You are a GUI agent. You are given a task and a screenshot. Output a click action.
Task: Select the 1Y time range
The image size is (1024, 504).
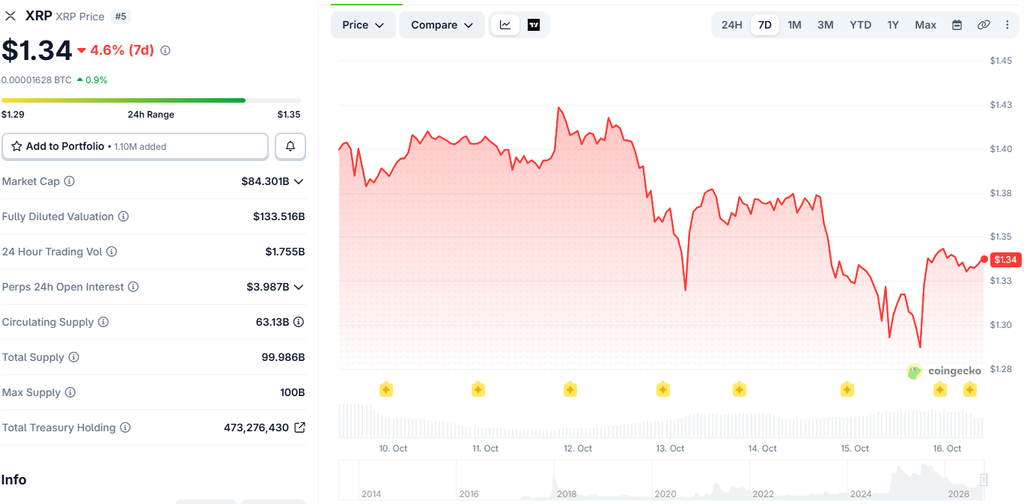click(x=893, y=25)
